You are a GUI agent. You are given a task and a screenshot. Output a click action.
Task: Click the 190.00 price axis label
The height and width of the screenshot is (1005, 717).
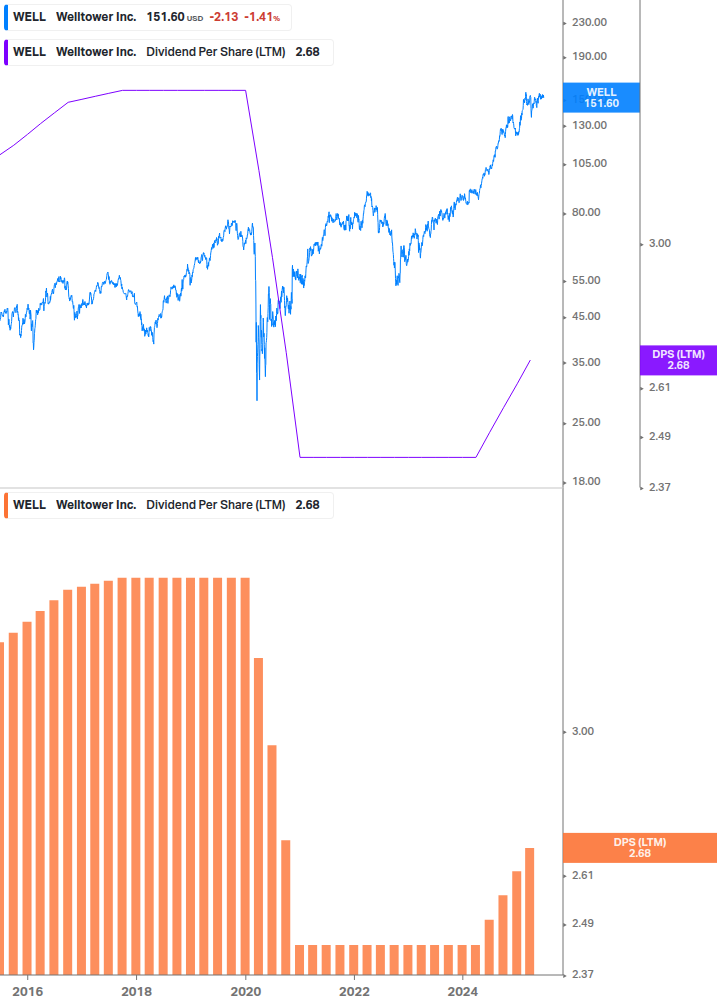[589, 56]
